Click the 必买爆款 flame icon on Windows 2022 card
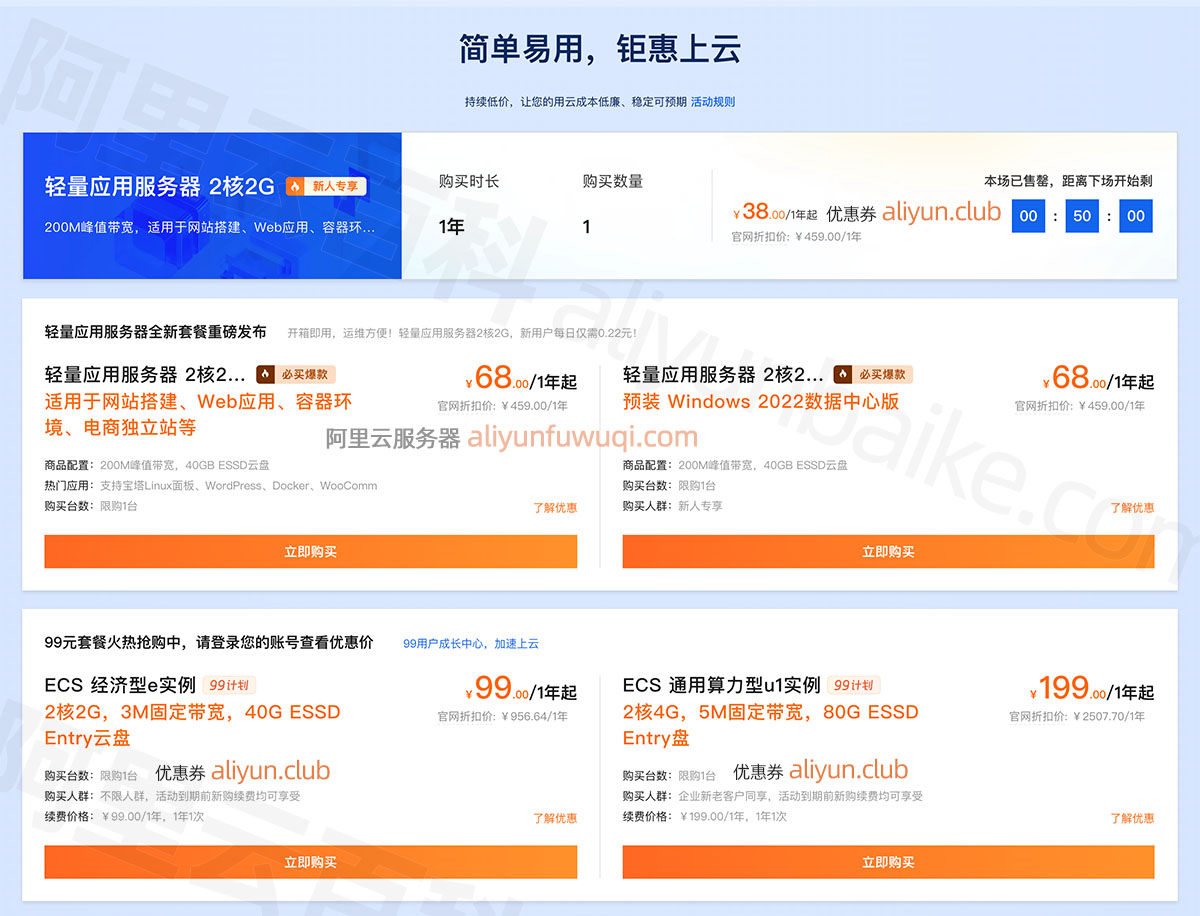Viewport: 1200px width, 916px height. pos(843,374)
